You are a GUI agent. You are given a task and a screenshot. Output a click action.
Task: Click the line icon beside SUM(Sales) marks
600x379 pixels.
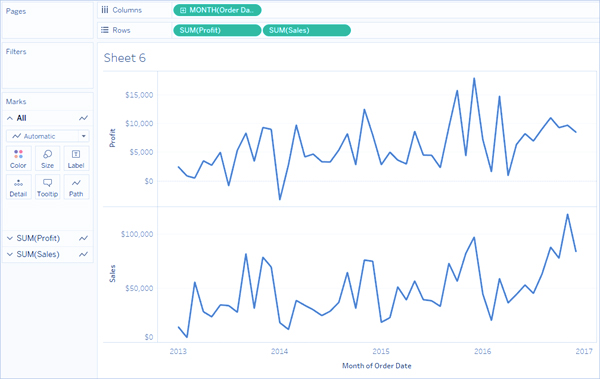(83, 254)
